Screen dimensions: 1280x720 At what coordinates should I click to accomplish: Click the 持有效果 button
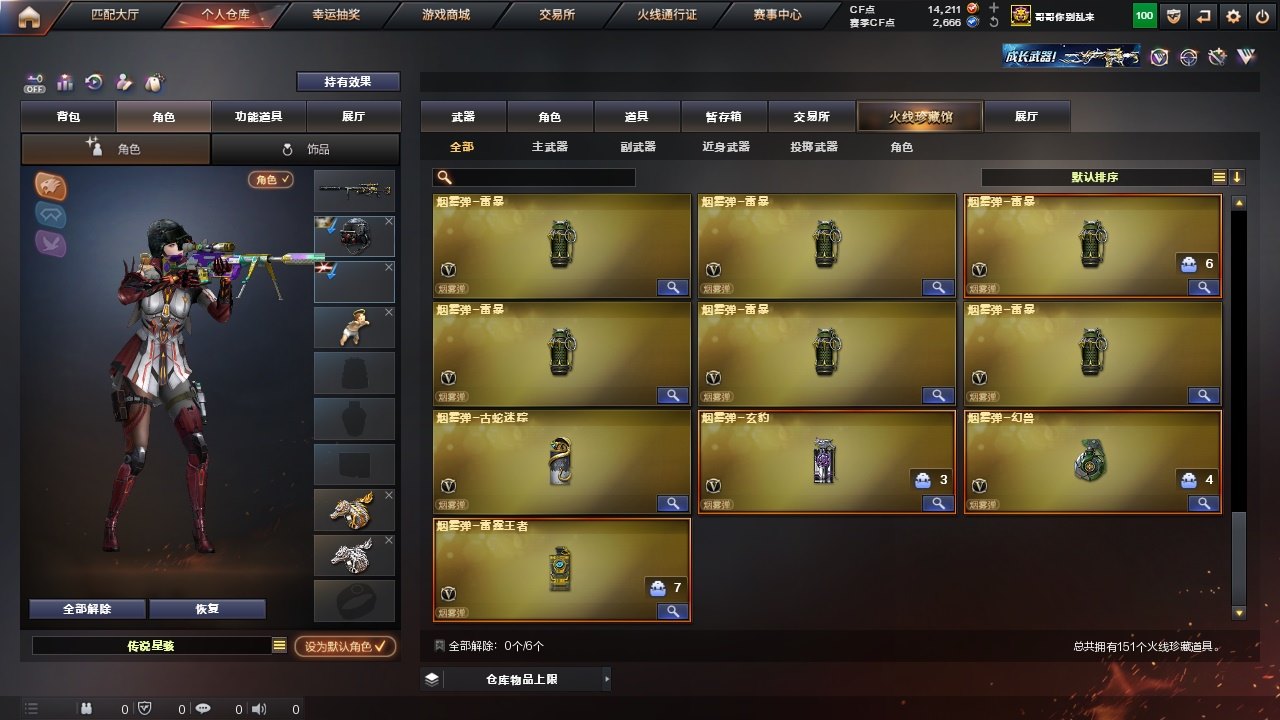pyautogui.click(x=348, y=82)
